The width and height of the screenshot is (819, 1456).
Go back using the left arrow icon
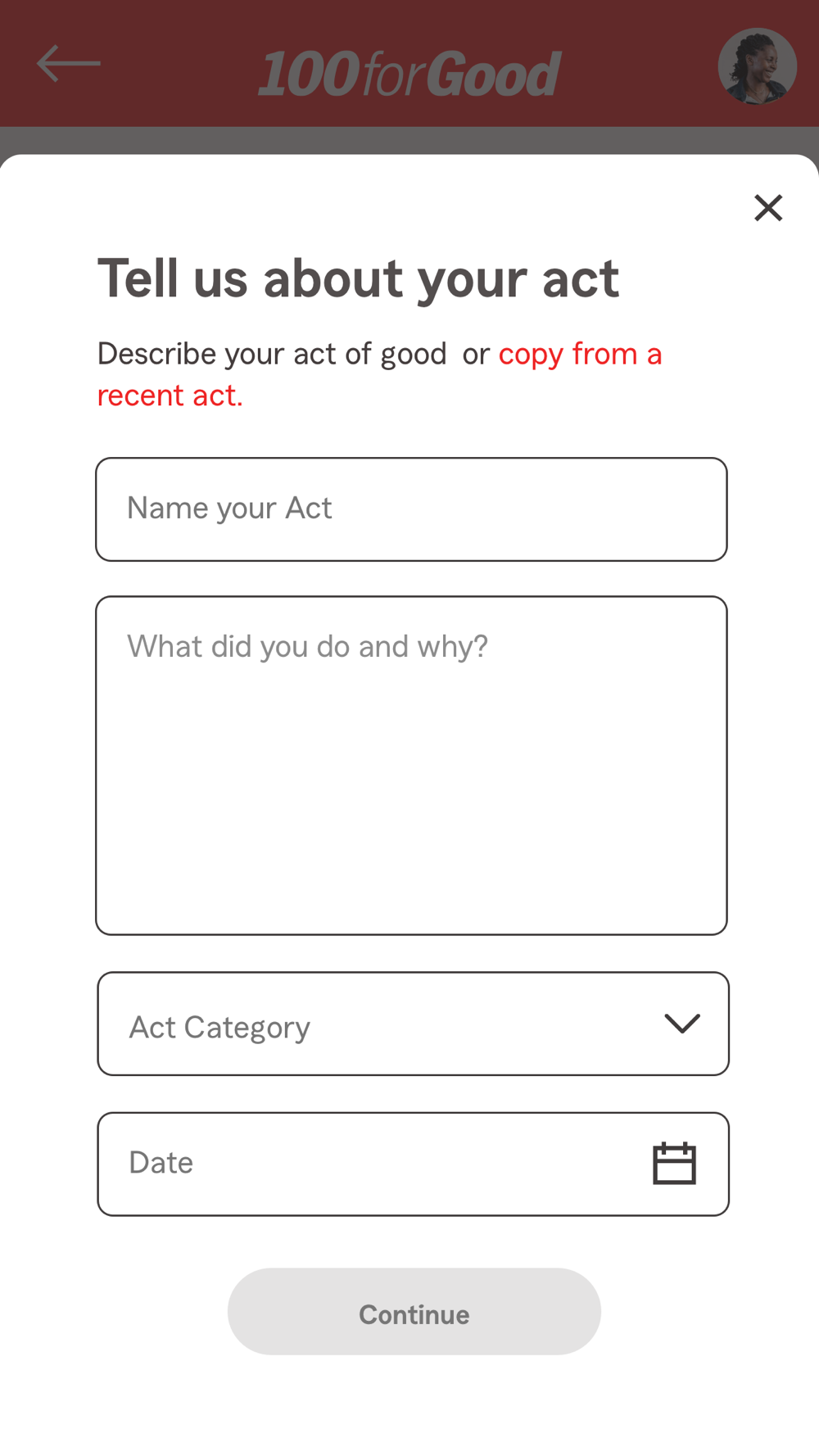69,64
